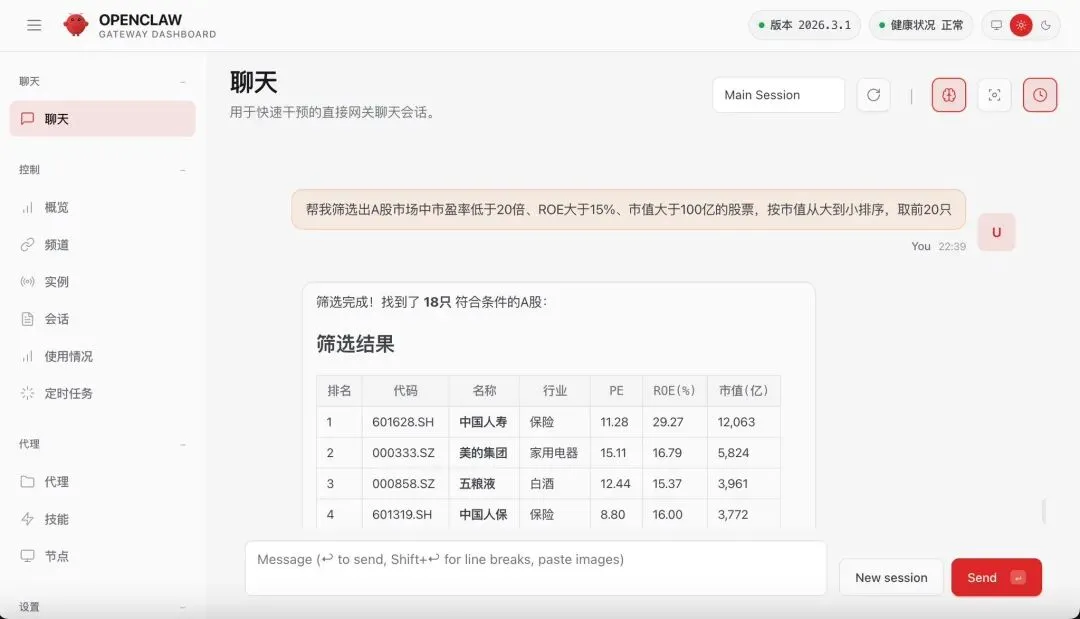Click the Send button
The image size is (1080, 619).
pos(996,578)
